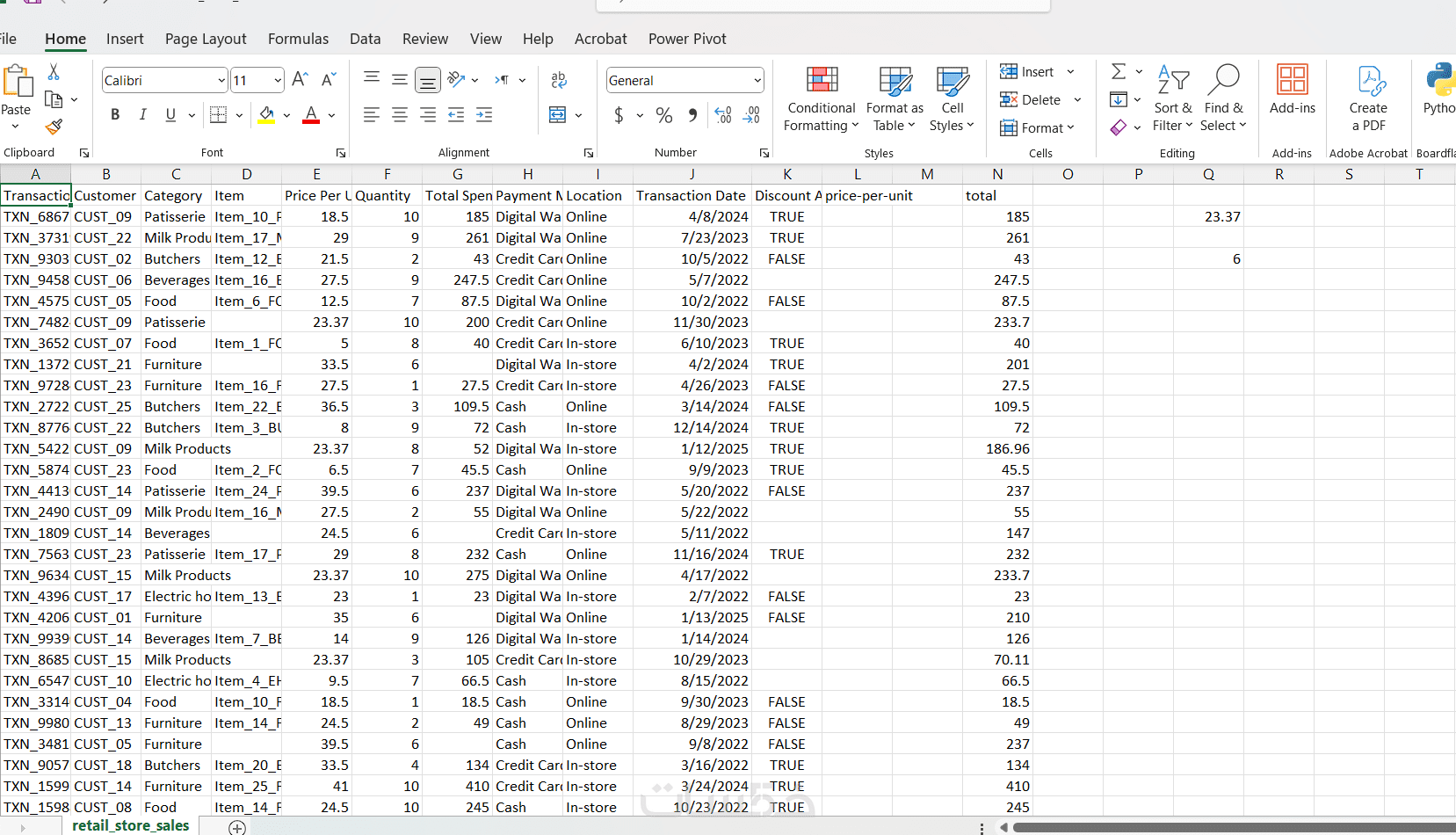Set Middle Align for cells

[400, 80]
